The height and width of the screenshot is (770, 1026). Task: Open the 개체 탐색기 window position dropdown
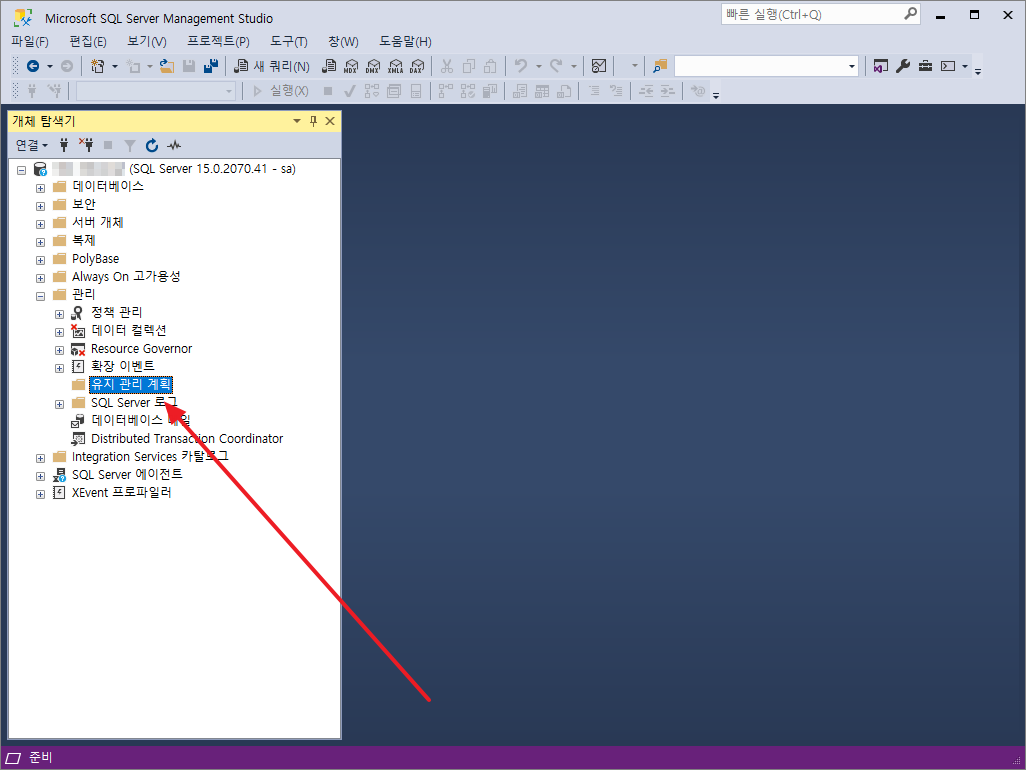(296, 121)
